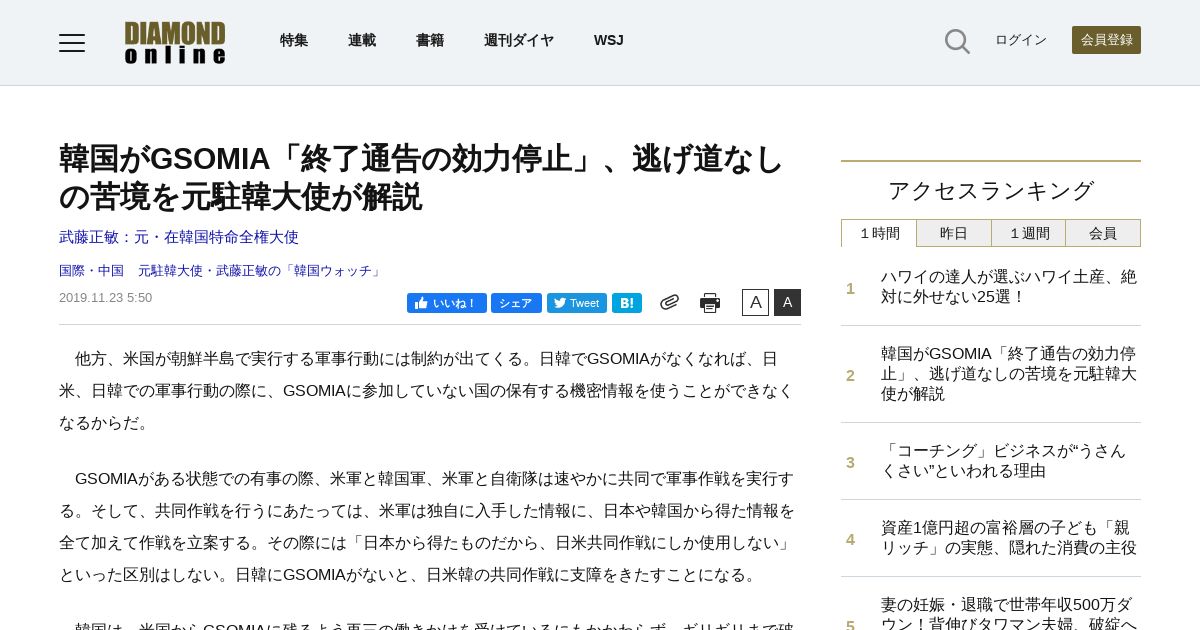The height and width of the screenshot is (630, 1200).
Task: Open the hamburger menu
Action: pos(72,42)
